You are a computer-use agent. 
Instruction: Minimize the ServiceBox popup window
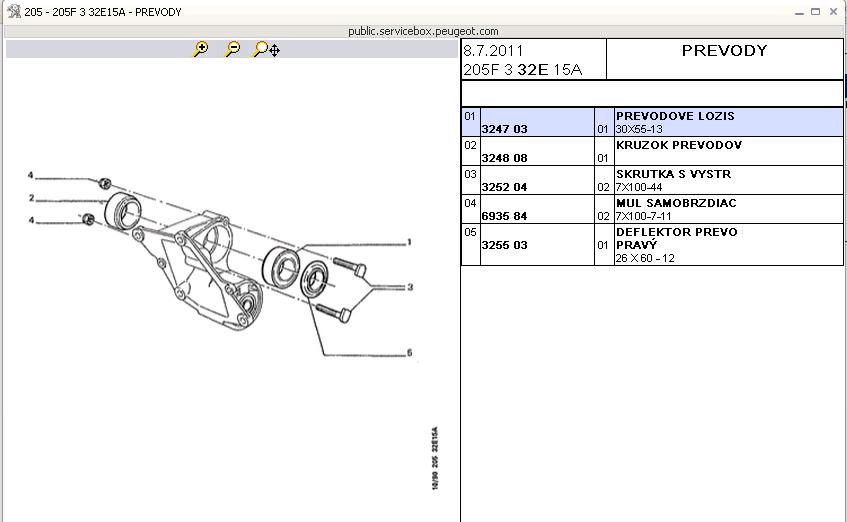(799, 11)
